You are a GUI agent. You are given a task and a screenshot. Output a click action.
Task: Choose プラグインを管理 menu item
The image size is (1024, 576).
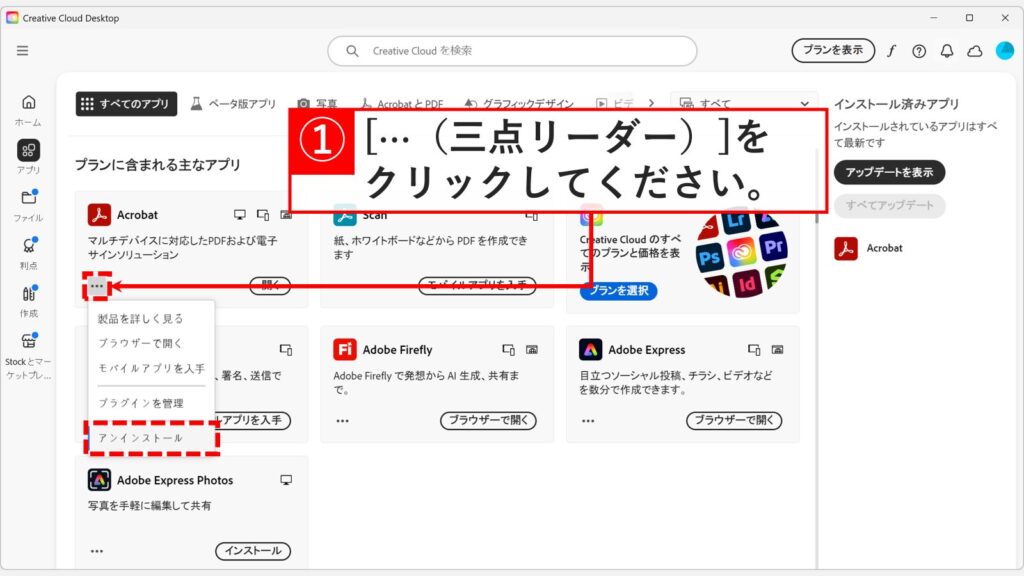pyautogui.click(x=141, y=404)
